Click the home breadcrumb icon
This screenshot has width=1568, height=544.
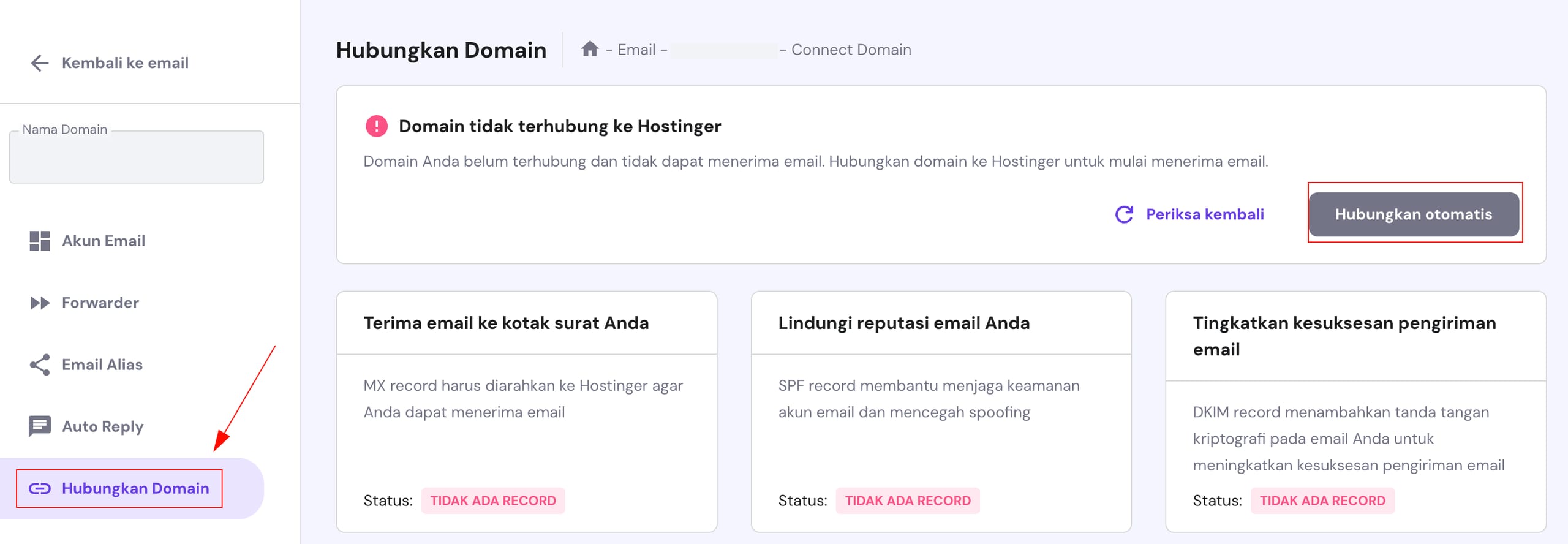[x=590, y=49]
